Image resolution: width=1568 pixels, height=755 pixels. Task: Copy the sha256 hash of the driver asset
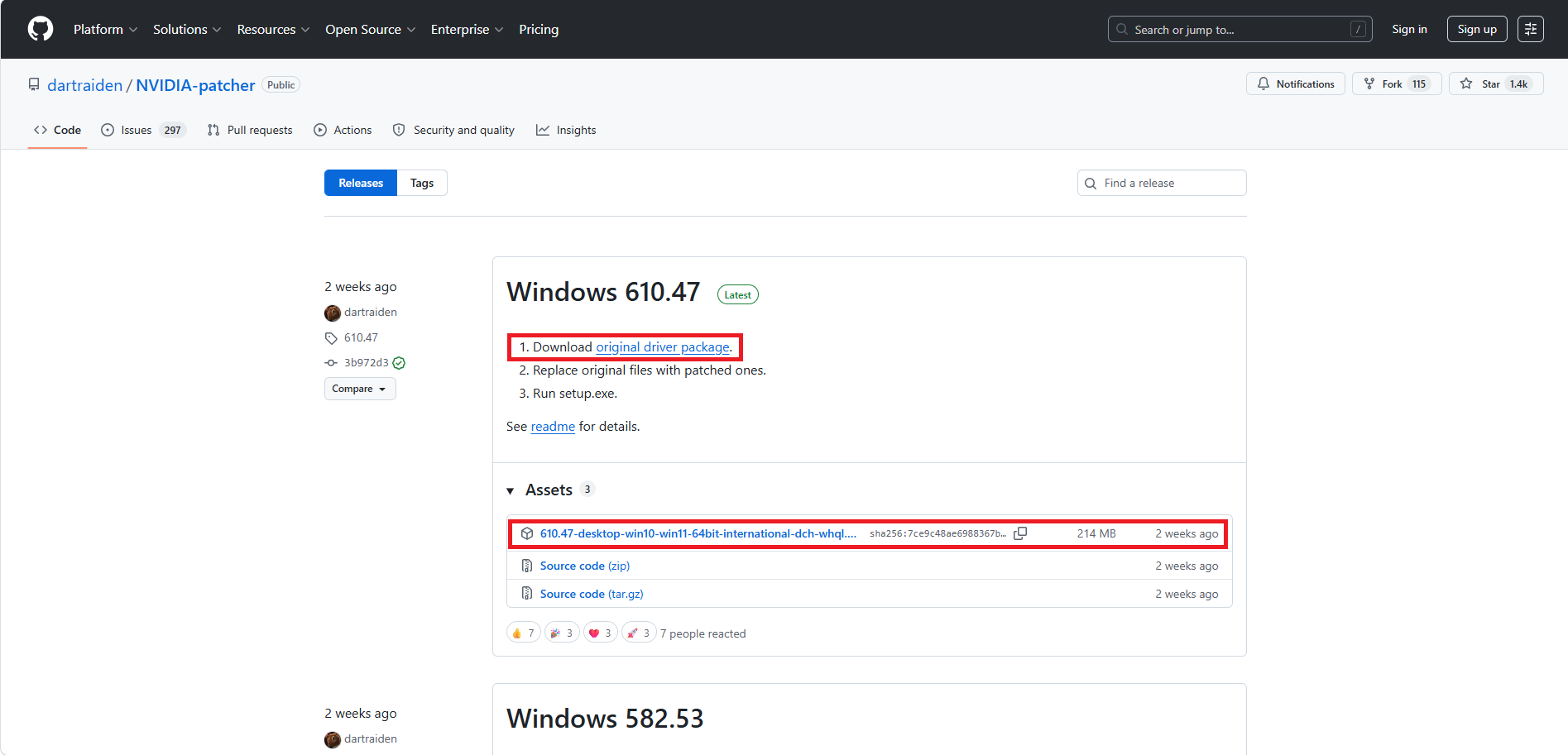tap(1020, 533)
